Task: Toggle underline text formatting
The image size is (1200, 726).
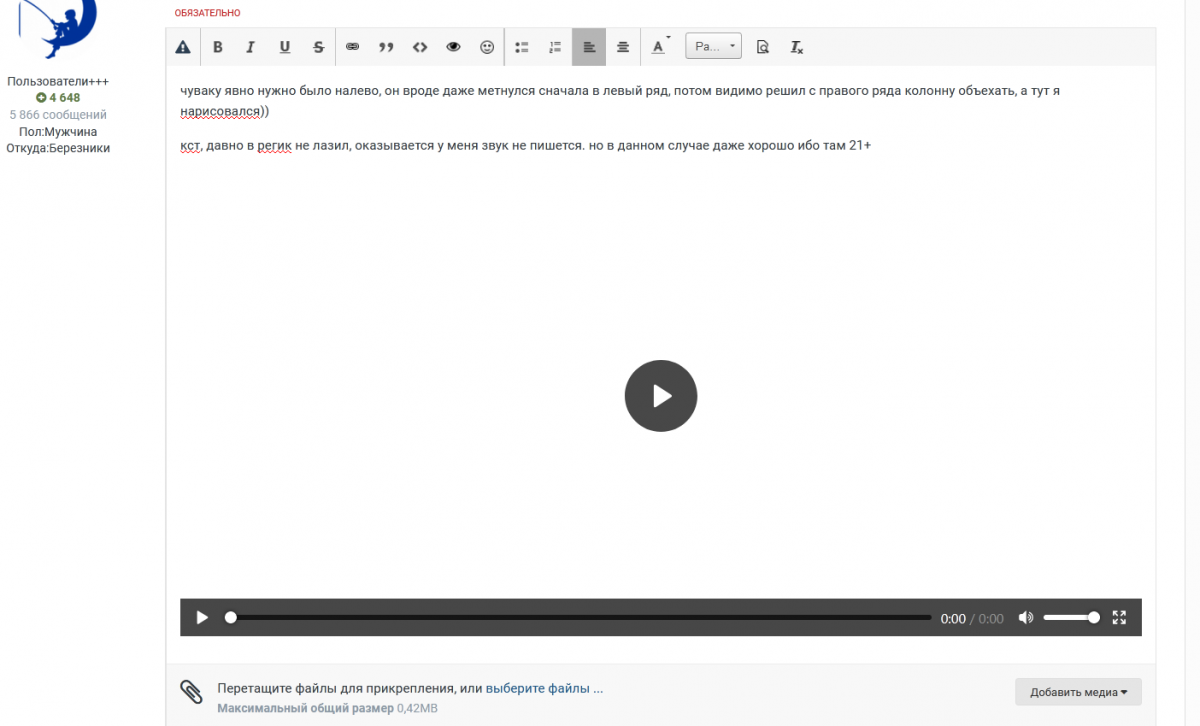Action: pyautogui.click(x=285, y=47)
